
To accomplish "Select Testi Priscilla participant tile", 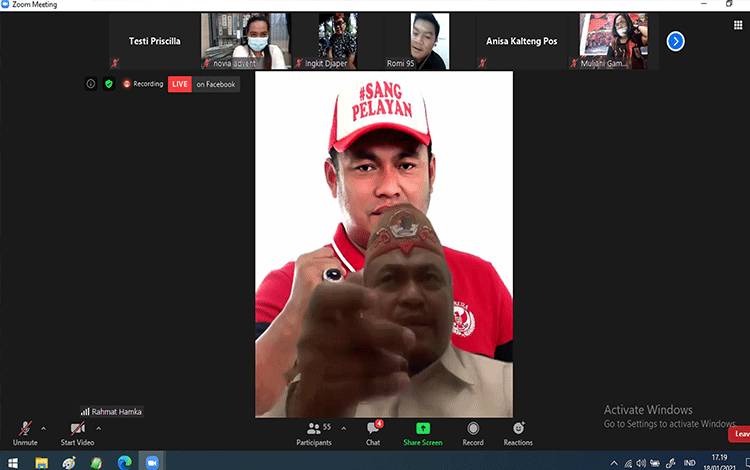I will point(154,41).
